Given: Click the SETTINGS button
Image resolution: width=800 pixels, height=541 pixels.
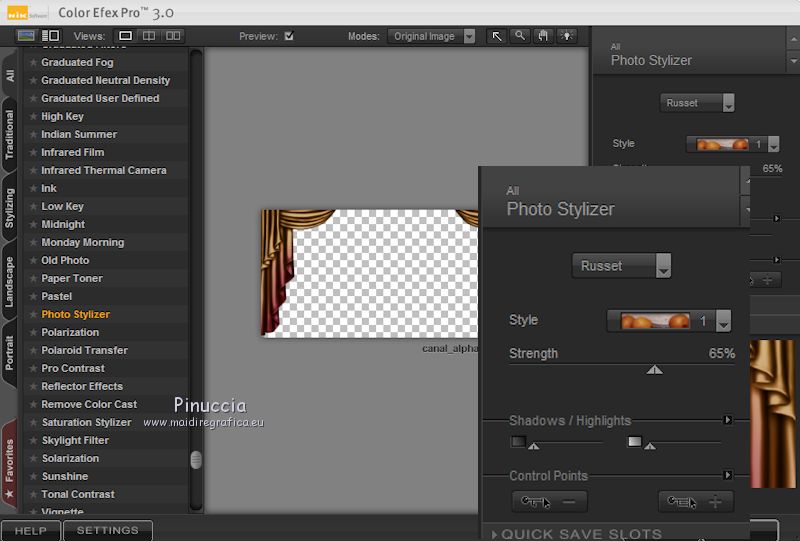Looking at the screenshot, I should tap(108, 531).
